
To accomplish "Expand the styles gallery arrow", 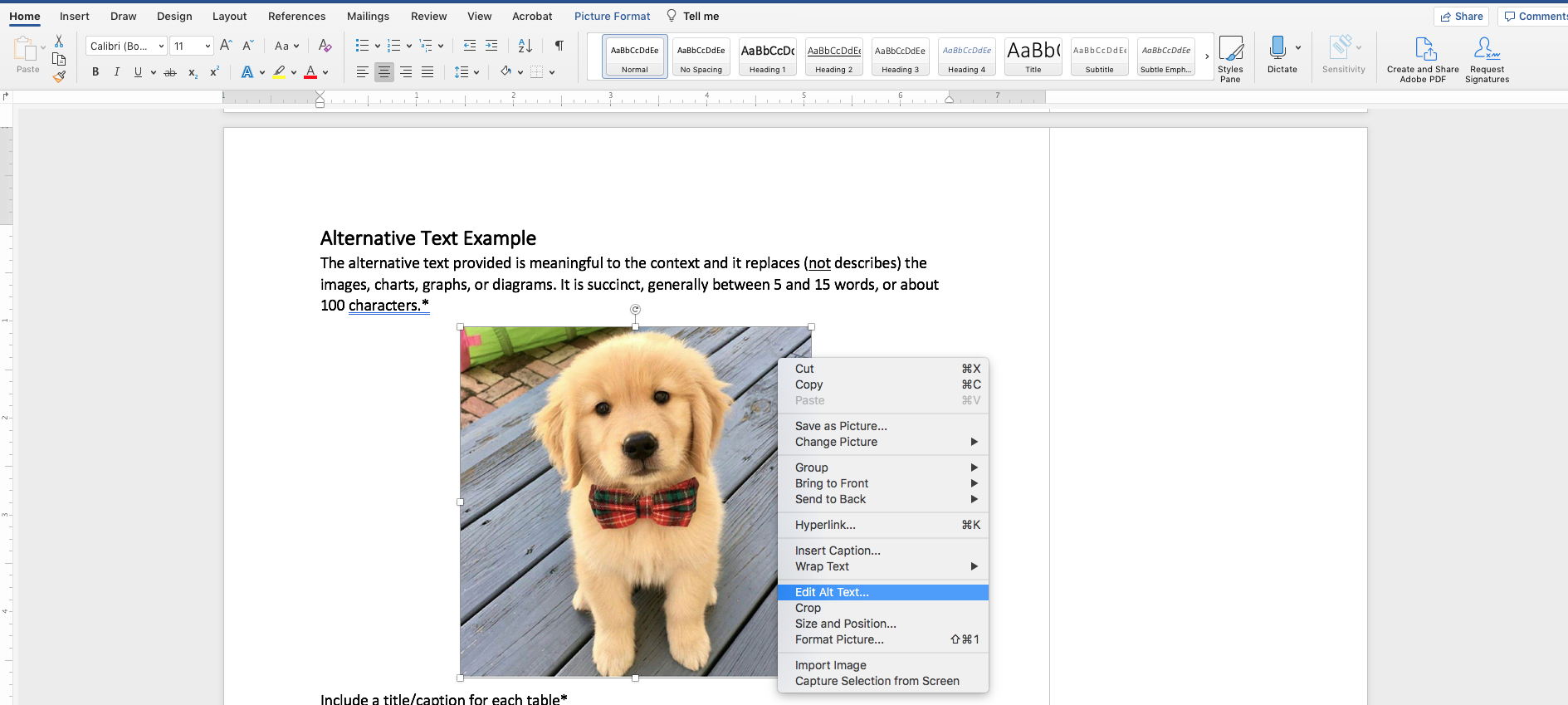I will 1207,56.
